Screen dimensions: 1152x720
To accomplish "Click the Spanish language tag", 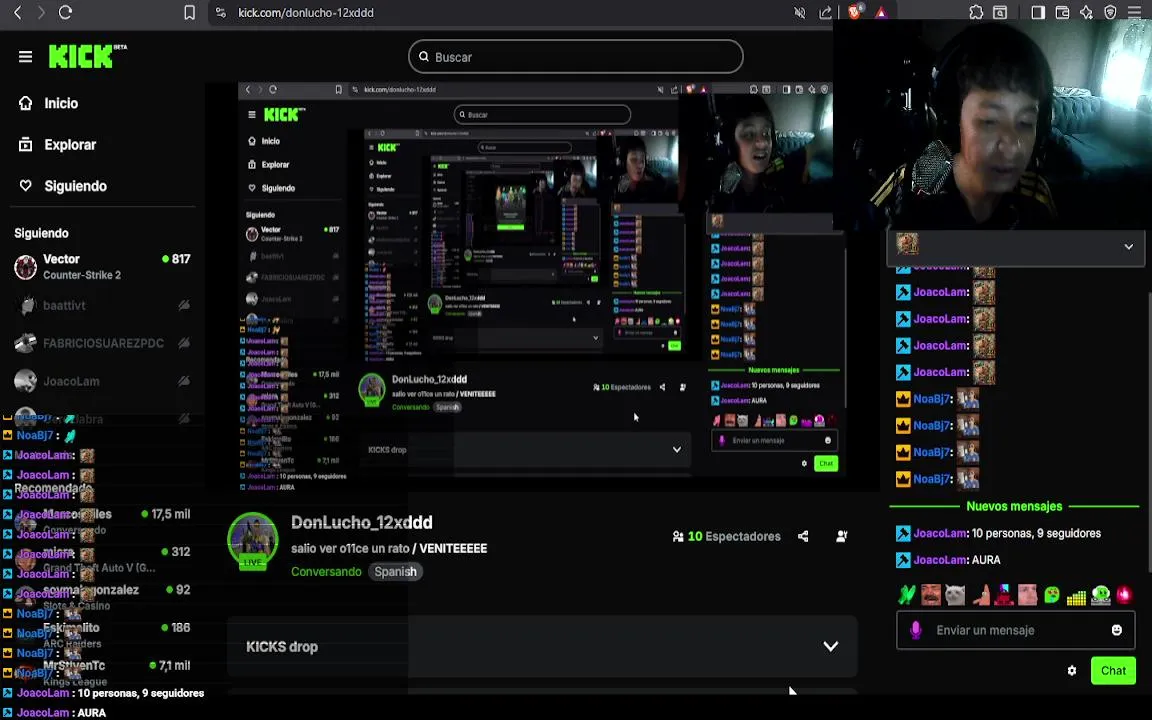I will pos(395,572).
